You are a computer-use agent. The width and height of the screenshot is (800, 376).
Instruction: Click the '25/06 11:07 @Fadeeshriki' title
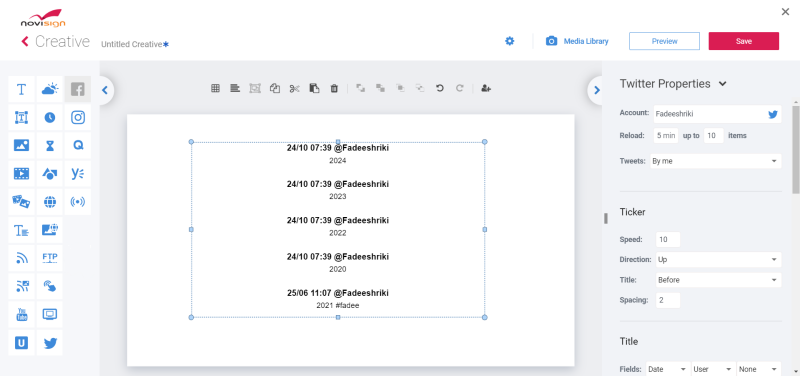(338, 293)
